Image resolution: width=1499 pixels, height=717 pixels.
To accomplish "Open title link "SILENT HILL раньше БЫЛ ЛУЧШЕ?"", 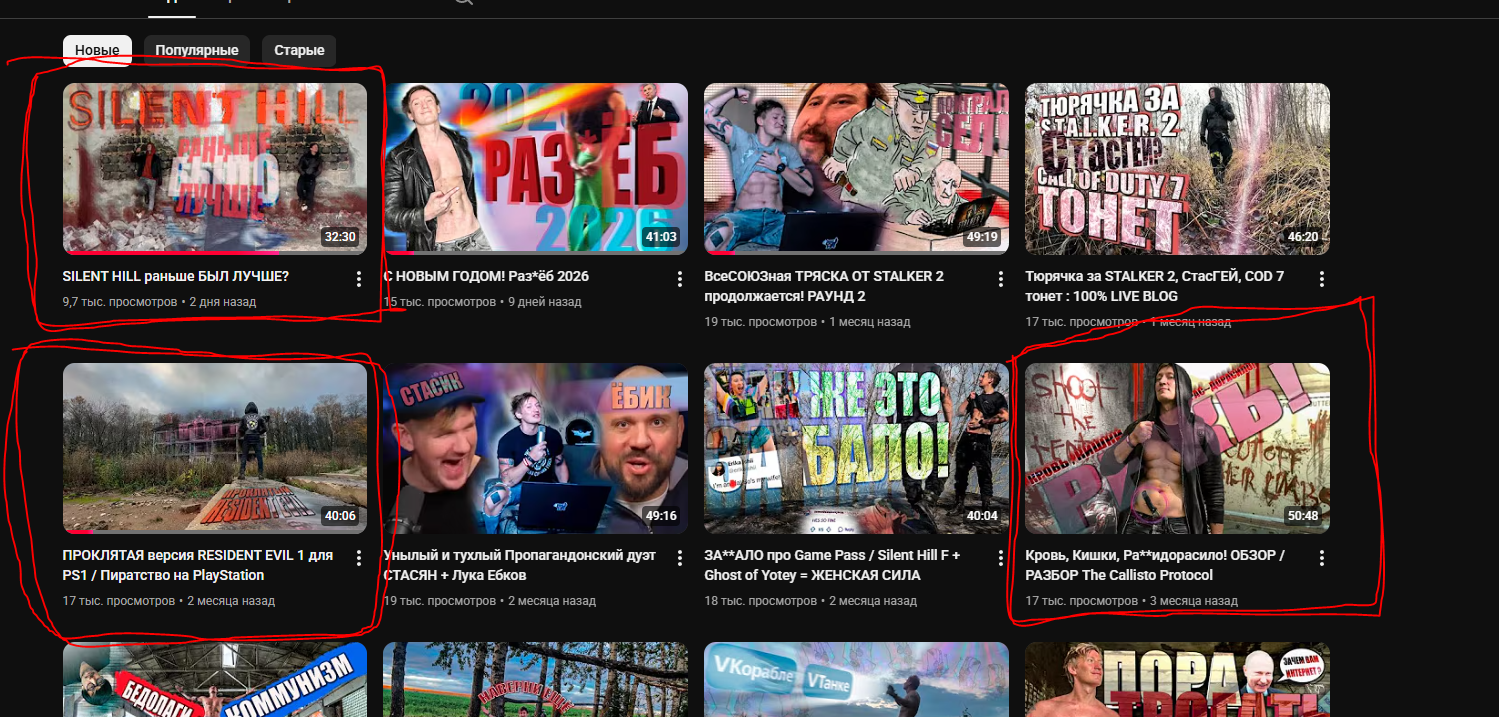I will tap(175, 276).
